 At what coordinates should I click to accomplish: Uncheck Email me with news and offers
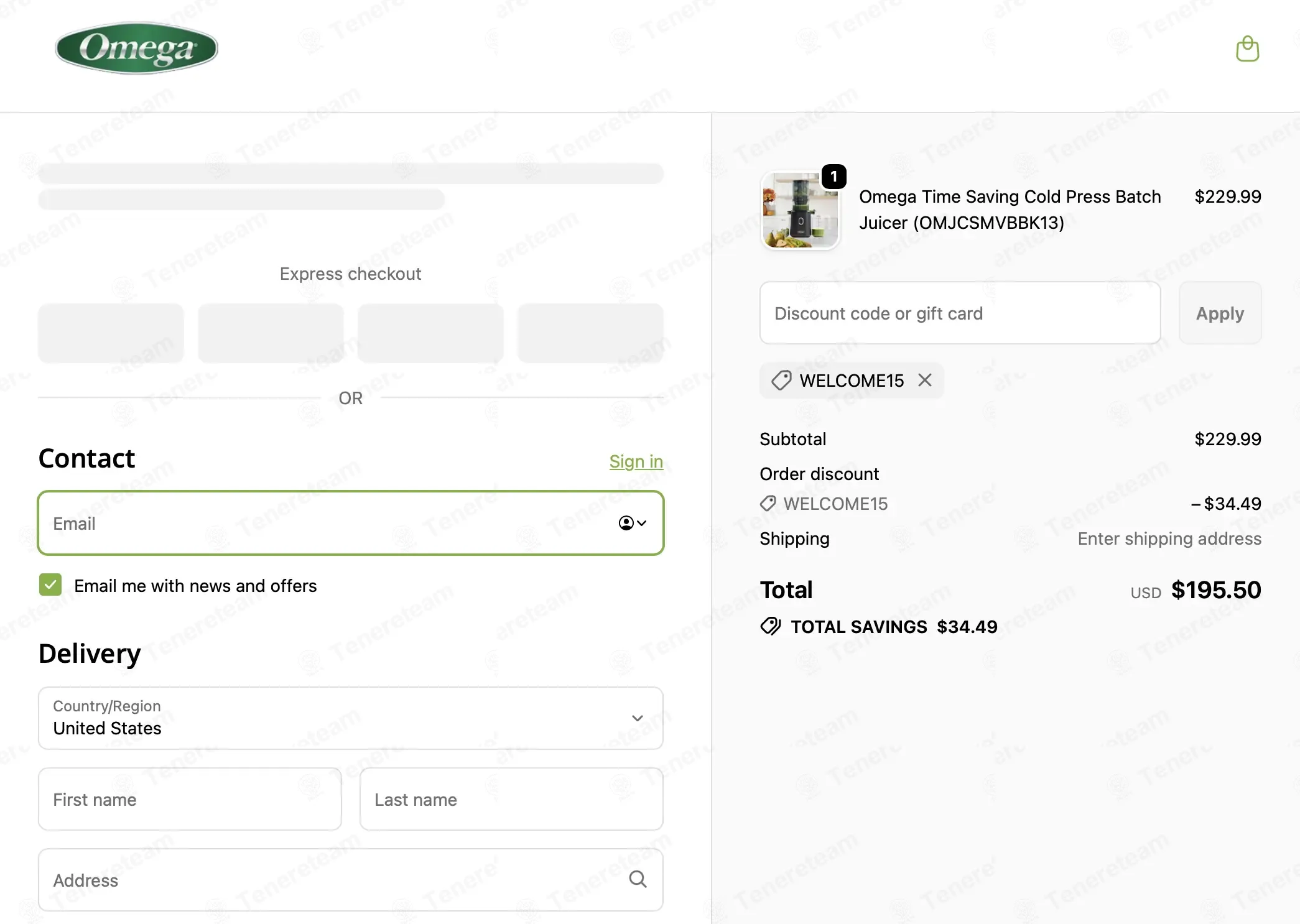pos(50,584)
